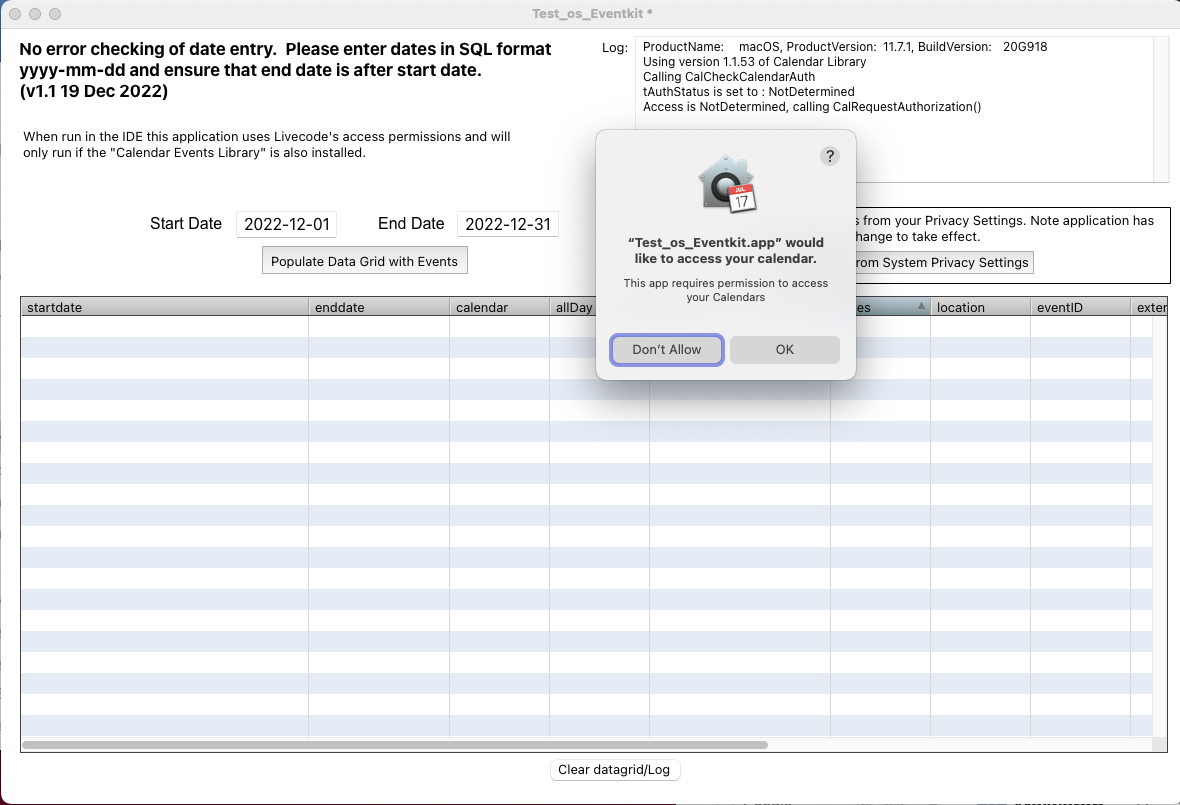Click the calendar privacy icon in dialog
Image resolution: width=1180 pixels, height=805 pixels.
click(727, 184)
